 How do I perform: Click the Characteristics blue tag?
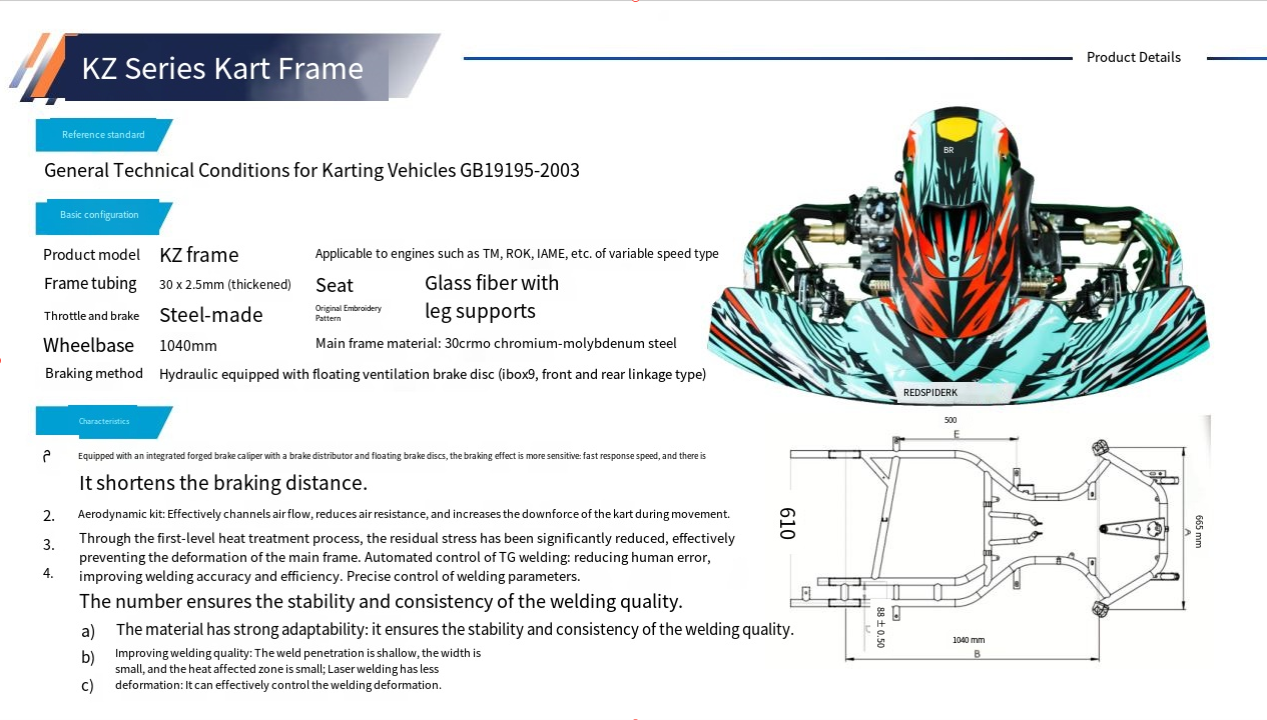coord(104,422)
